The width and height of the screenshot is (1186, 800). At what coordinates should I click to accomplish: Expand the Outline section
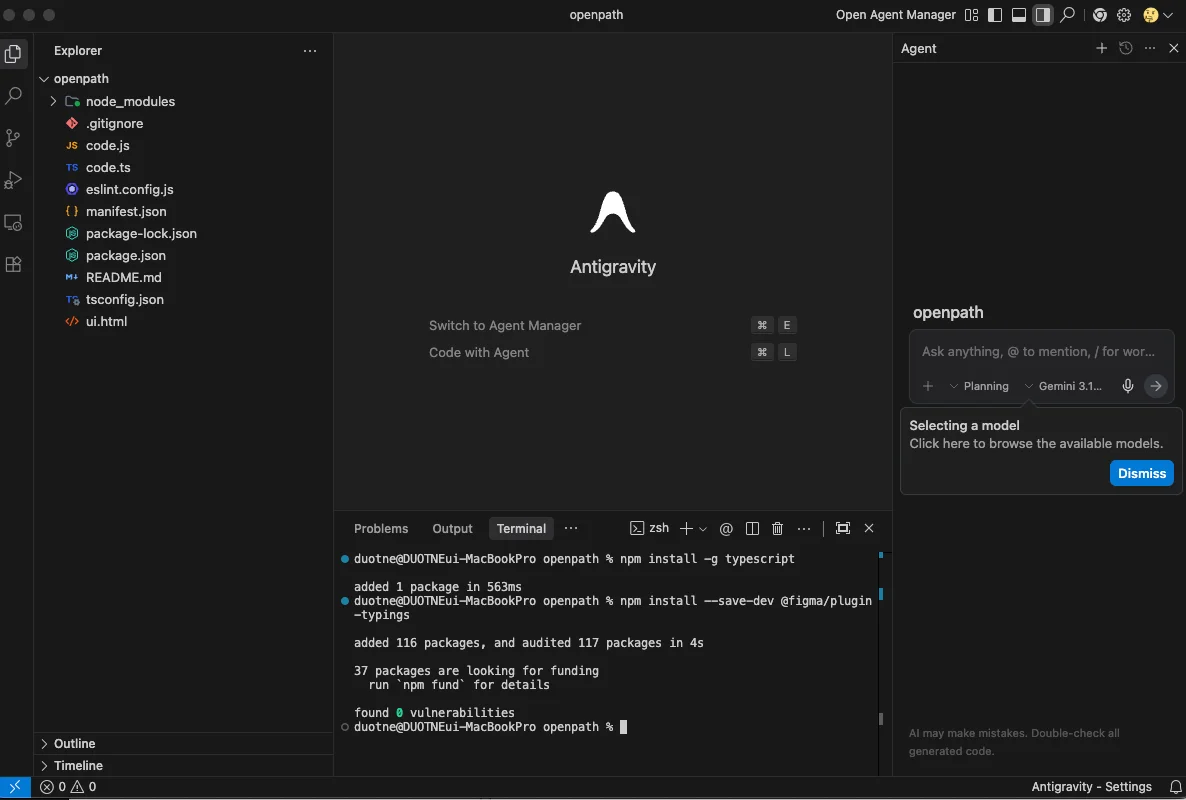(x=74, y=743)
